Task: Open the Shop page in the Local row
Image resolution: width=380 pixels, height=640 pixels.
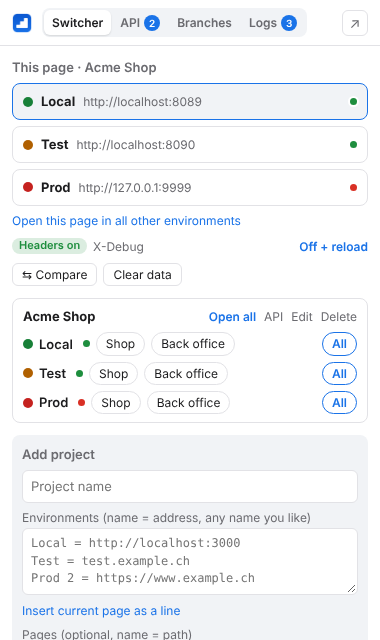Action: tap(120, 344)
